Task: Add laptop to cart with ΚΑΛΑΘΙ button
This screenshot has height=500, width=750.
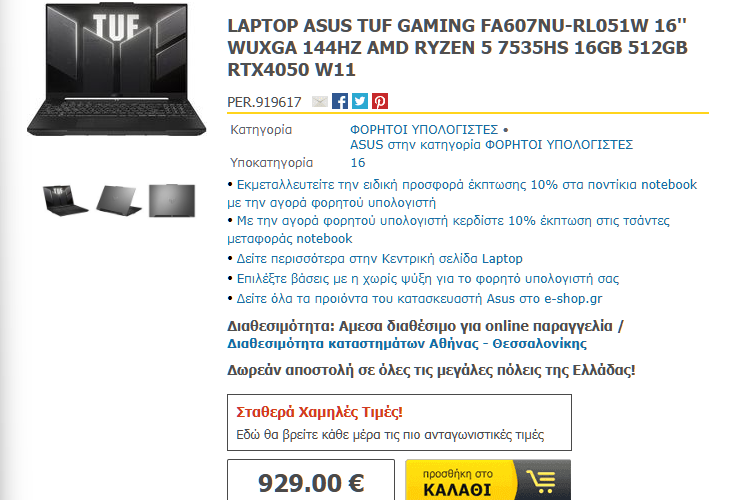Action: [x=488, y=480]
